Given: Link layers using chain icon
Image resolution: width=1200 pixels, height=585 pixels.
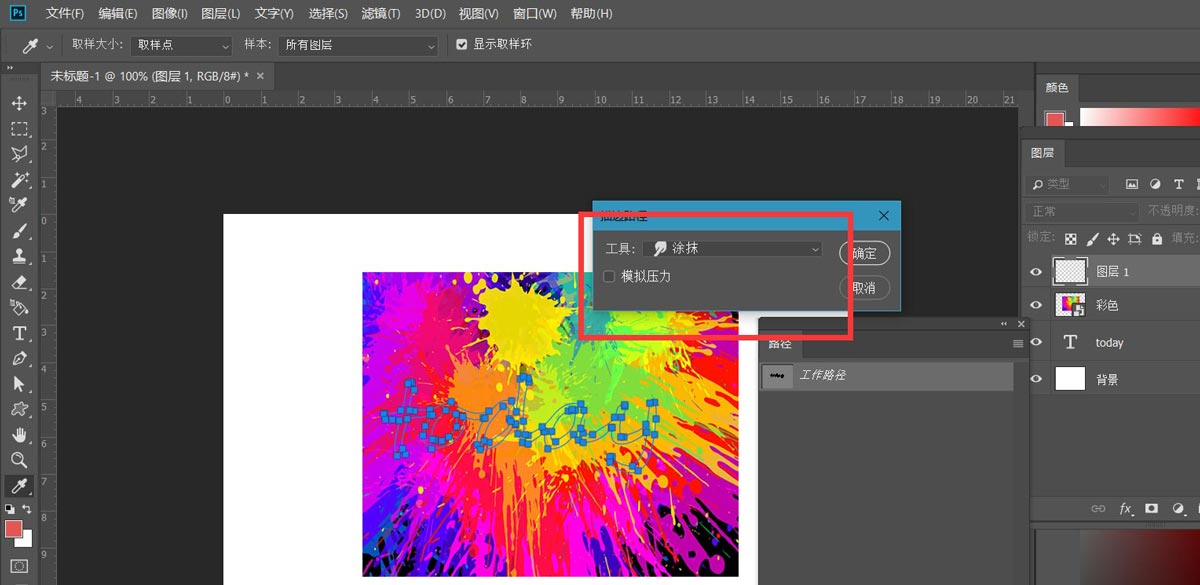Looking at the screenshot, I should pyautogui.click(x=1098, y=509).
